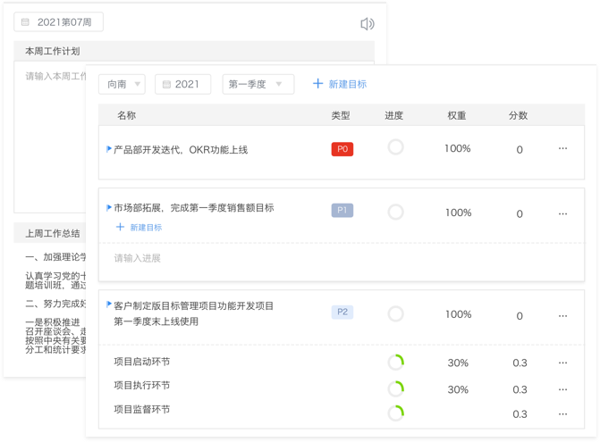Image resolution: width=600 pixels, height=442 pixels.
Task: Expand the 产品部开发迭代 objective arrow
Action: (x=108, y=149)
